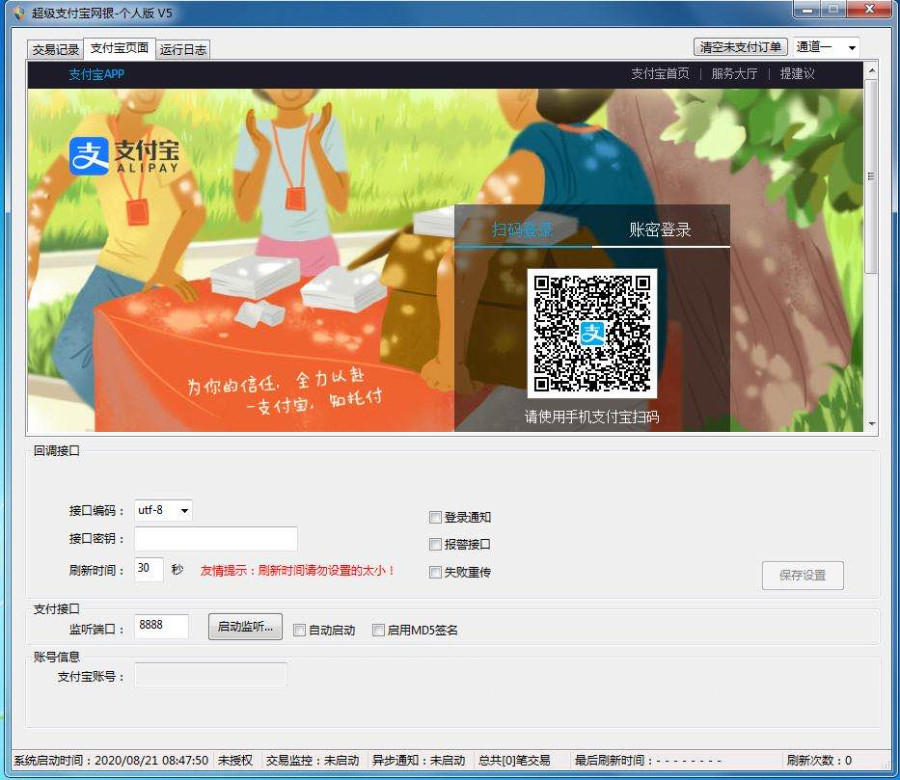This screenshot has height=780, width=900.
Task: Switch to the 交易记录 tab
Action: pos(56,50)
